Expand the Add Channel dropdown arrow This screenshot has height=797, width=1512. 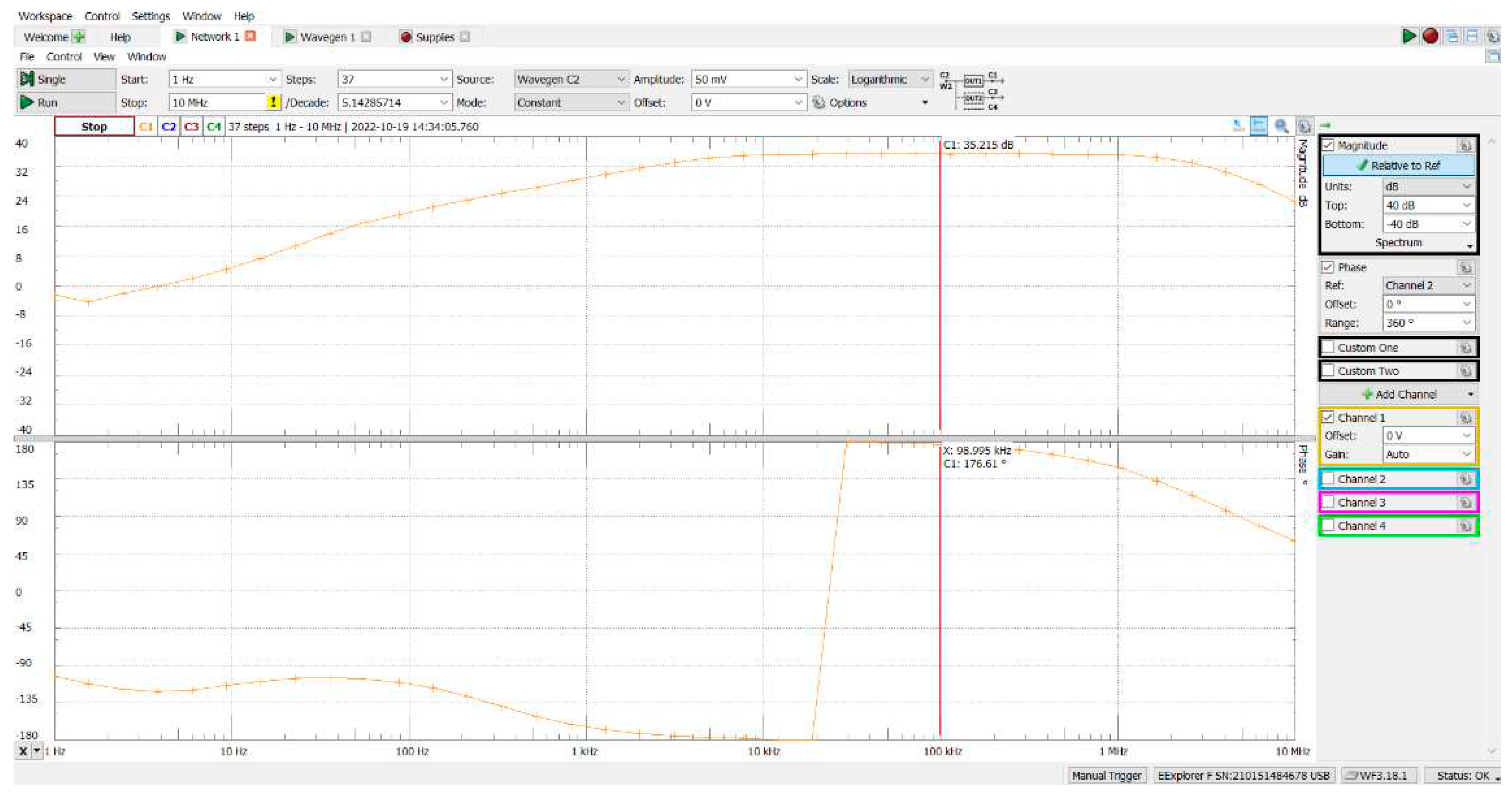[x=1470, y=394]
